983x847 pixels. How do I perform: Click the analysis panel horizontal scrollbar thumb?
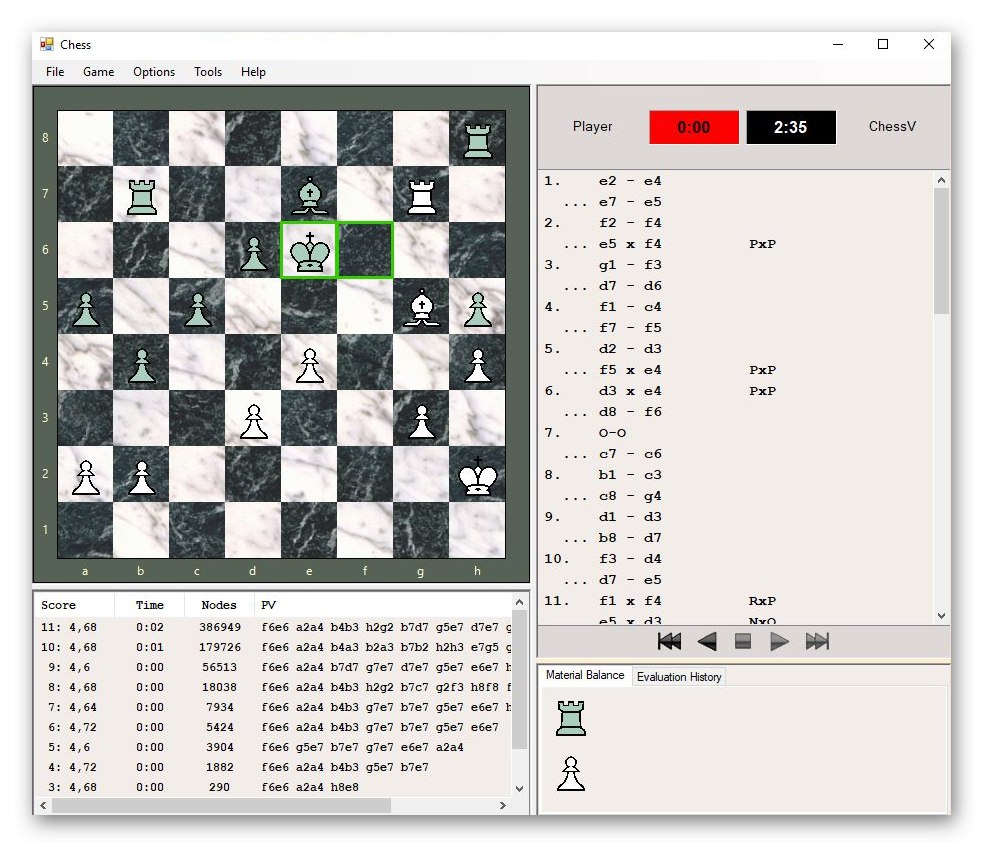tap(221, 806)
